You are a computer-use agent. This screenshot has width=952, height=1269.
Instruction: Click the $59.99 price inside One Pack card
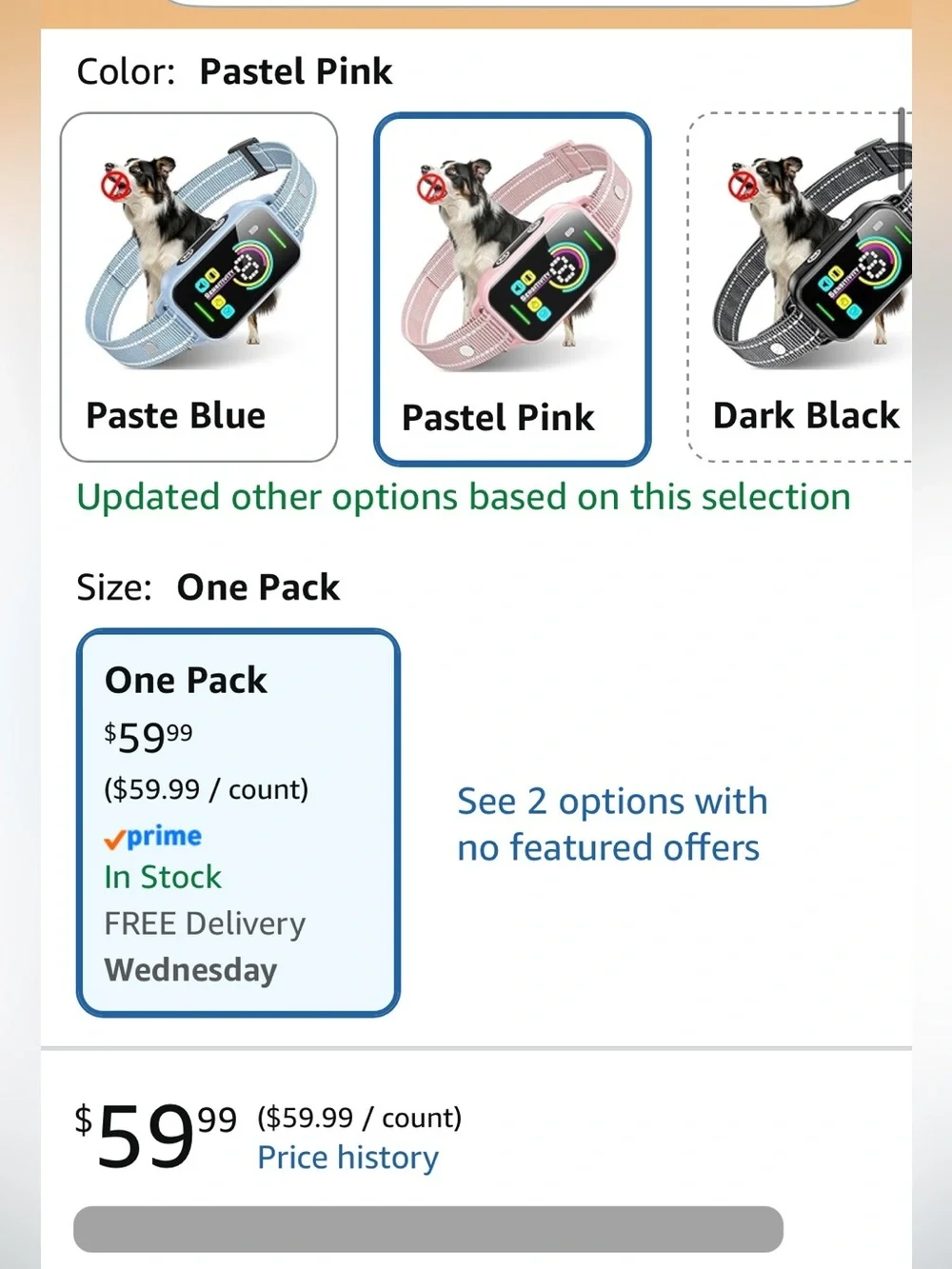pos(149,736)
